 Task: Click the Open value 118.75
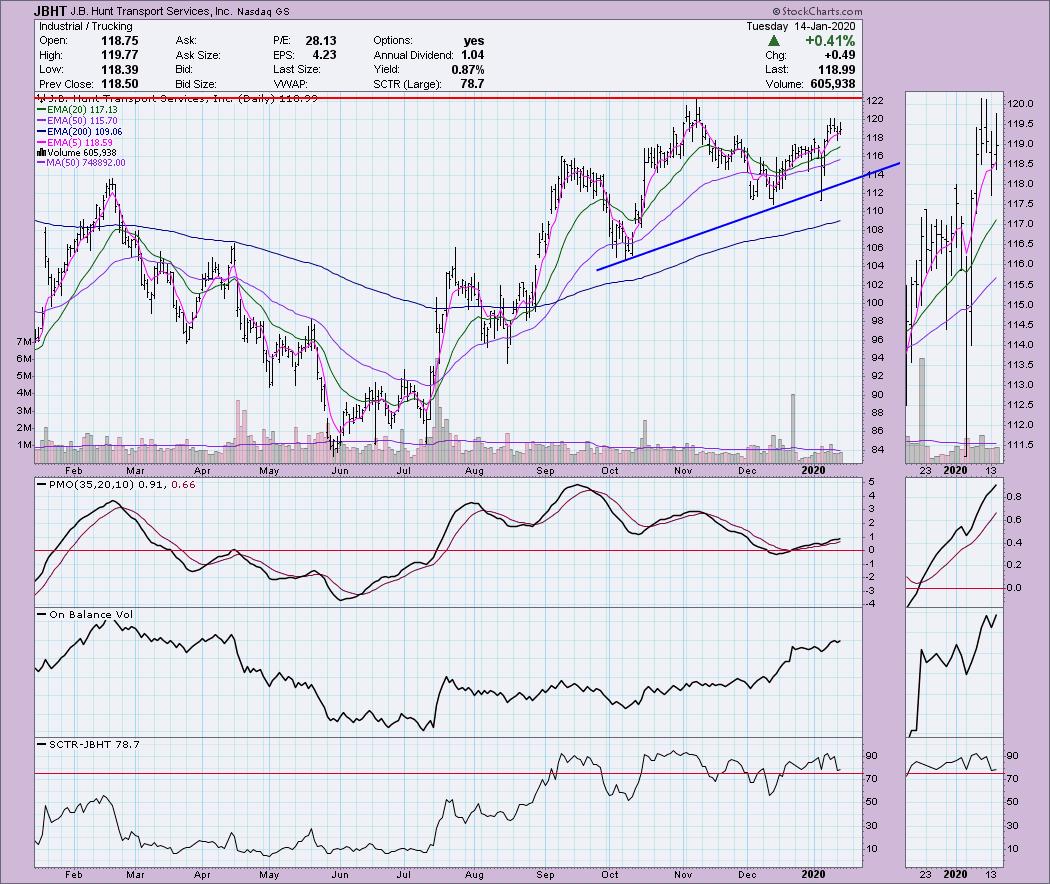click(119, 41)
